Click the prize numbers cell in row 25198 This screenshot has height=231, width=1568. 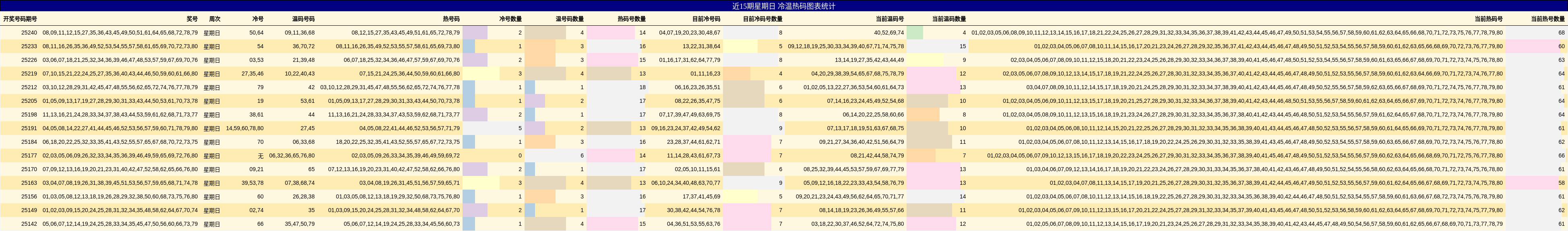click(x=120, y=115)
